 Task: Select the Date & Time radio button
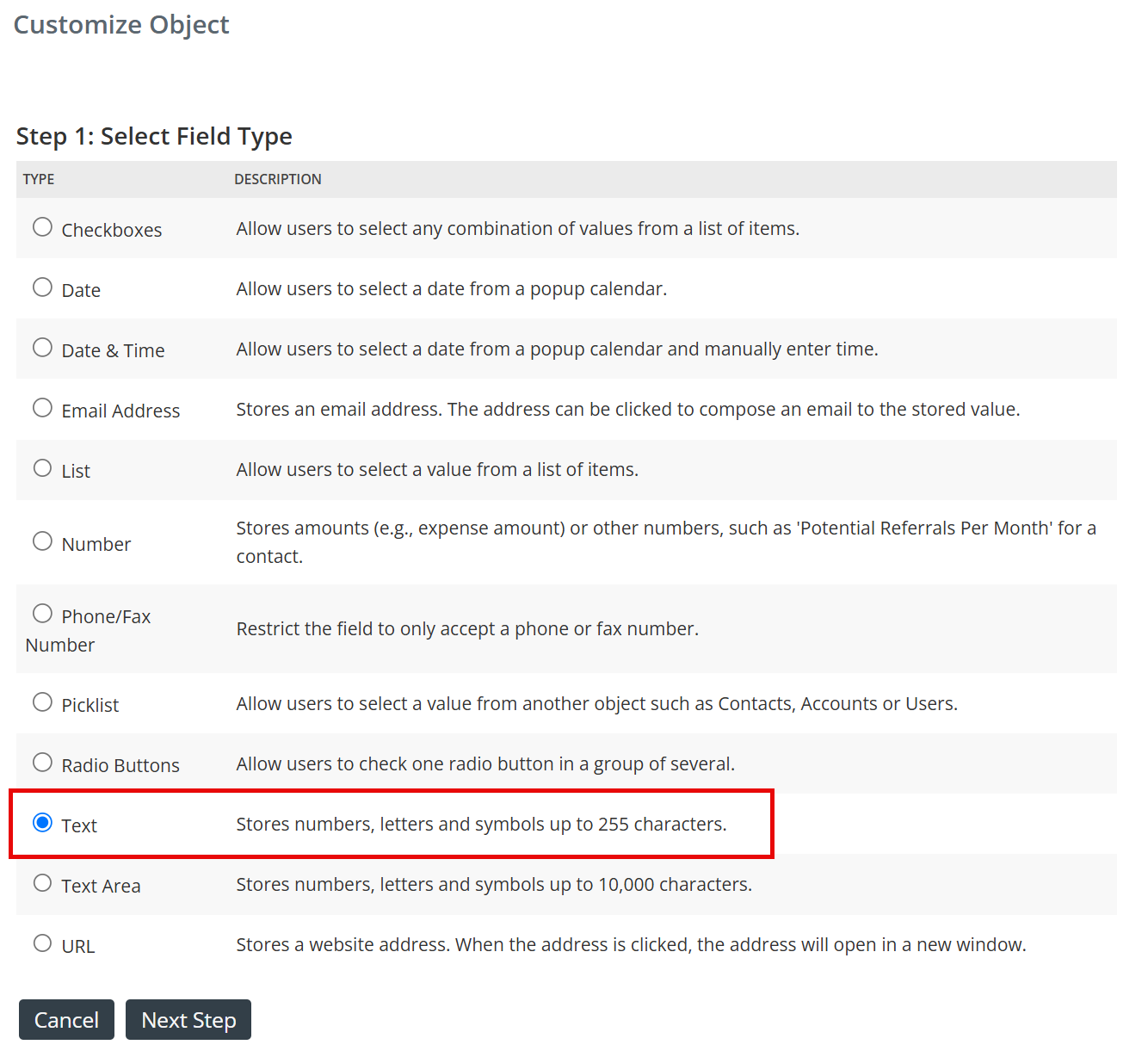click(42, 347)
